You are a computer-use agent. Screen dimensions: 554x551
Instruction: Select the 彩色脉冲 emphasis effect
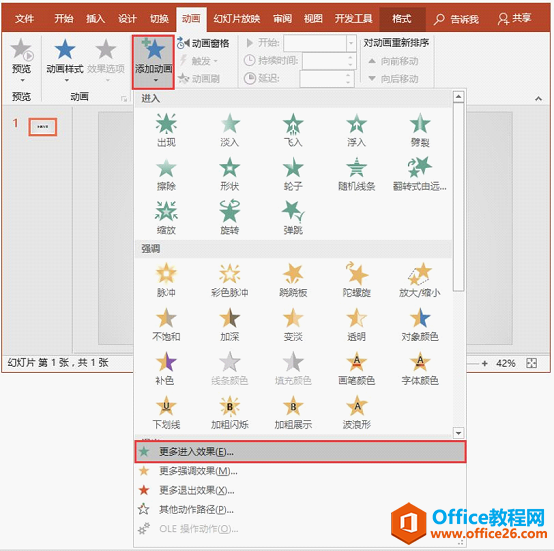pos(230,280)
